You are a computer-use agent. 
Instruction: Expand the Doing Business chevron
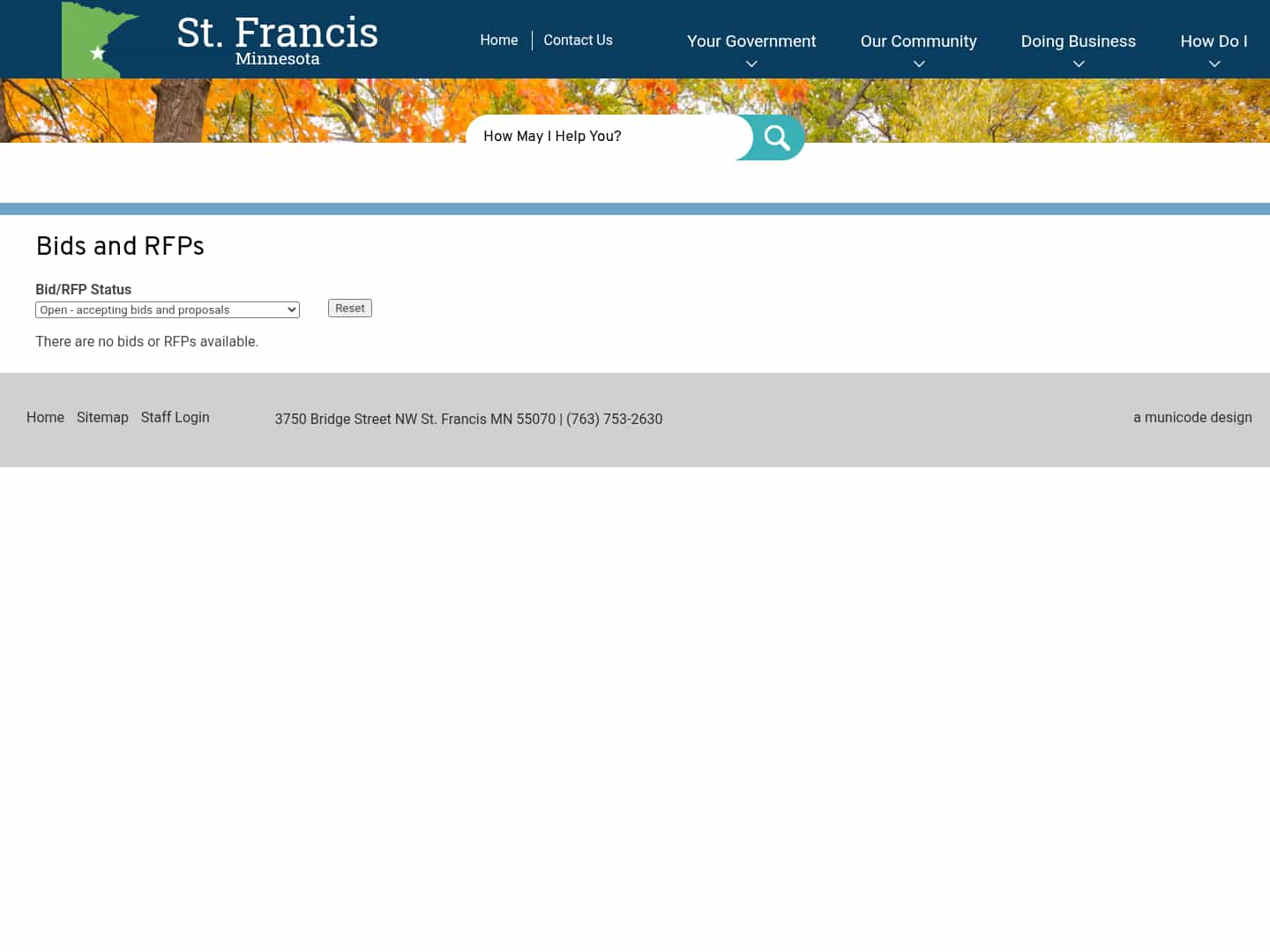1079,64
